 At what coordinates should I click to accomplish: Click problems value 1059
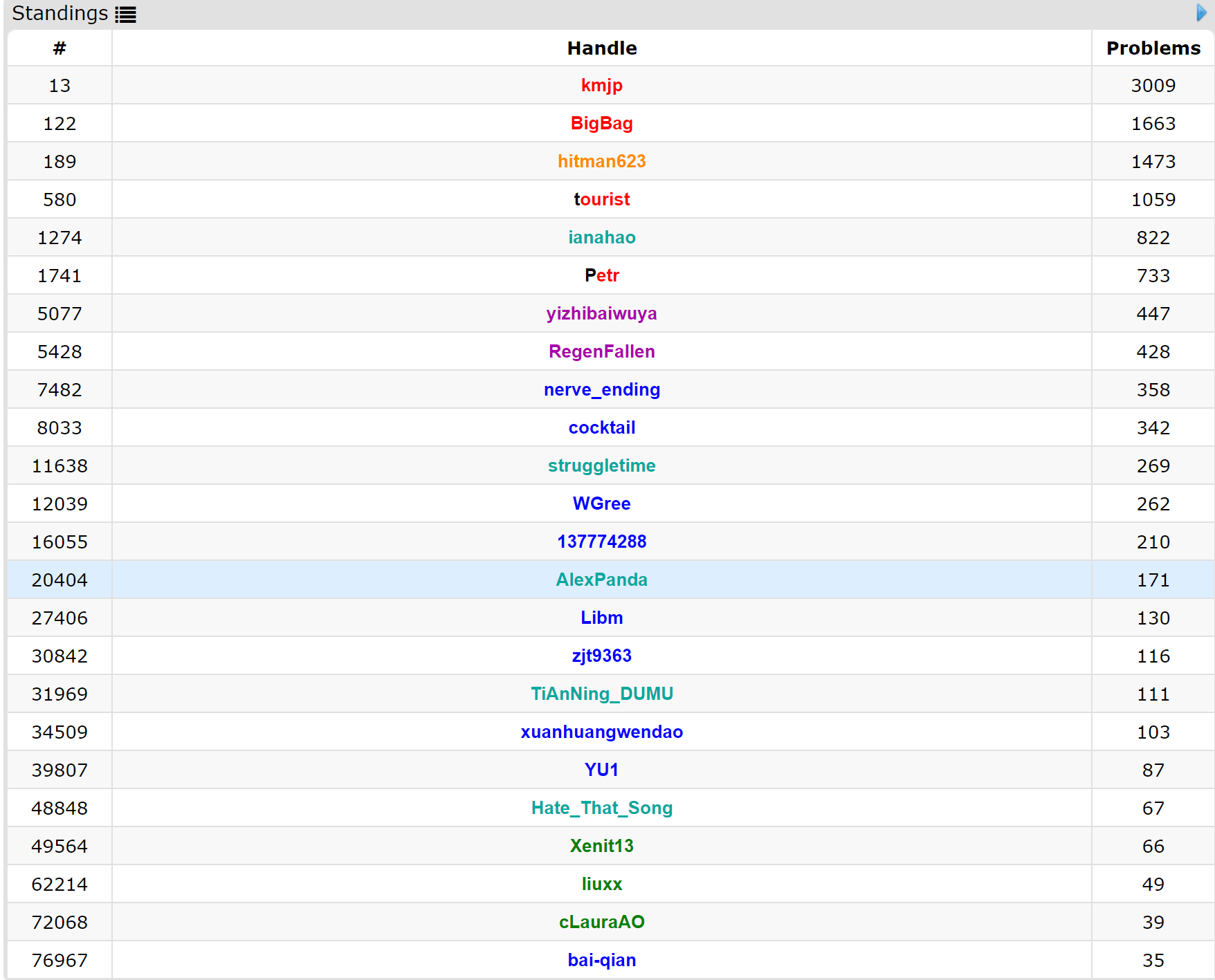tap(1153, 200)
